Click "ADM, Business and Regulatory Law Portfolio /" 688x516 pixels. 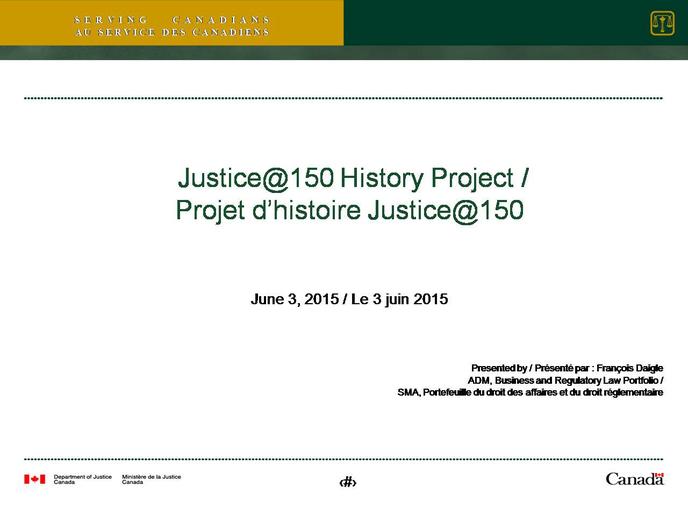565,380
